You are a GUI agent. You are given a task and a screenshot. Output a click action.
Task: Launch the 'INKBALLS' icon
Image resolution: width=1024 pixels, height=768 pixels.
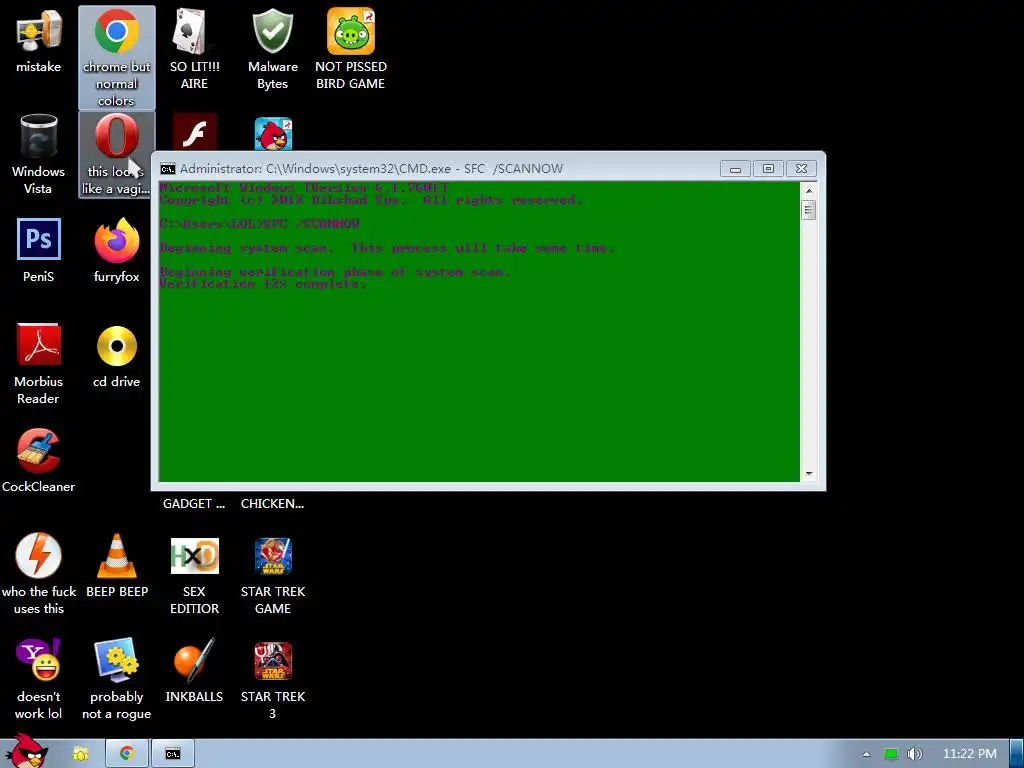point(195,671)
